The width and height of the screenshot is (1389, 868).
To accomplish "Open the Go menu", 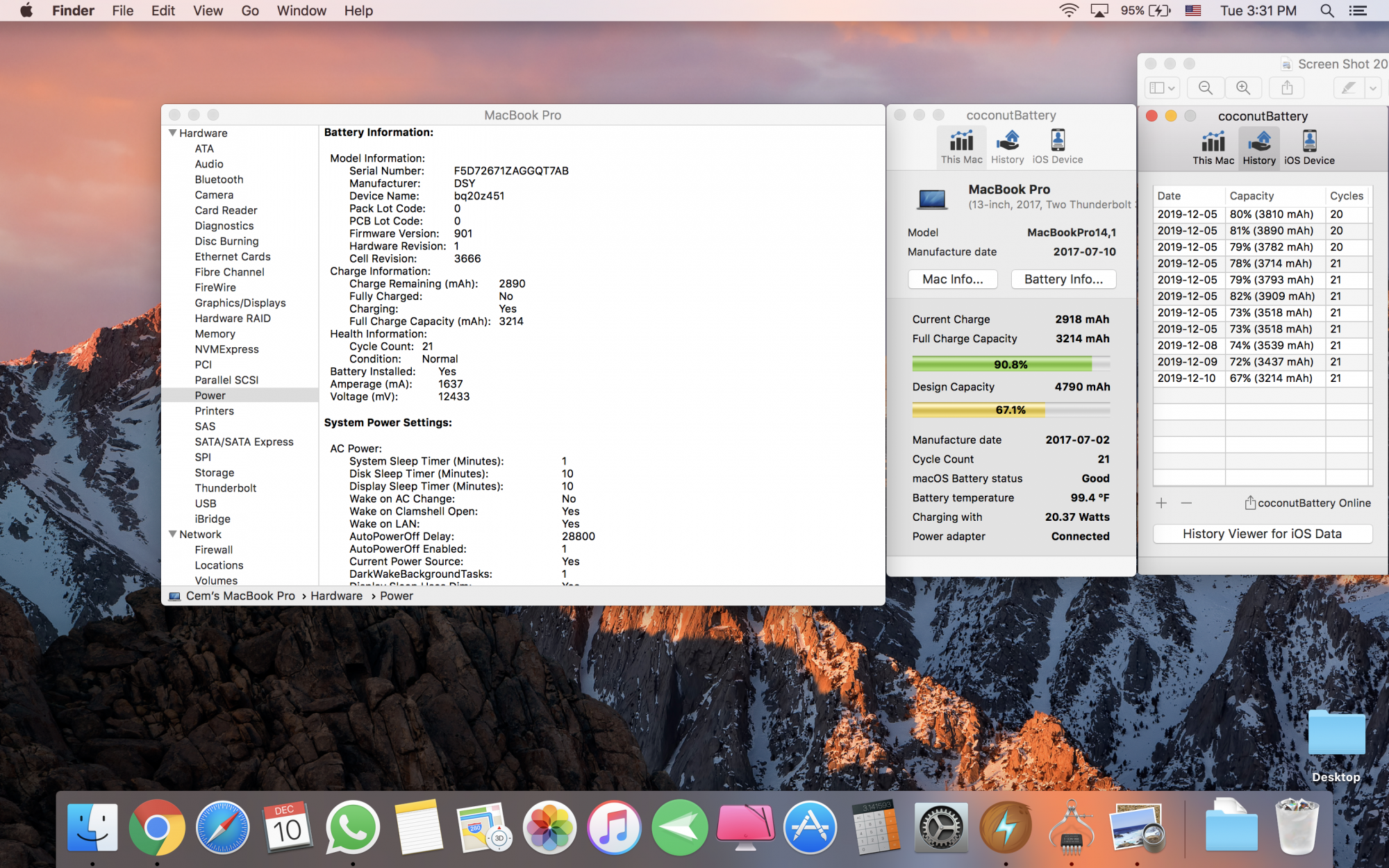I will coord(250,10).
